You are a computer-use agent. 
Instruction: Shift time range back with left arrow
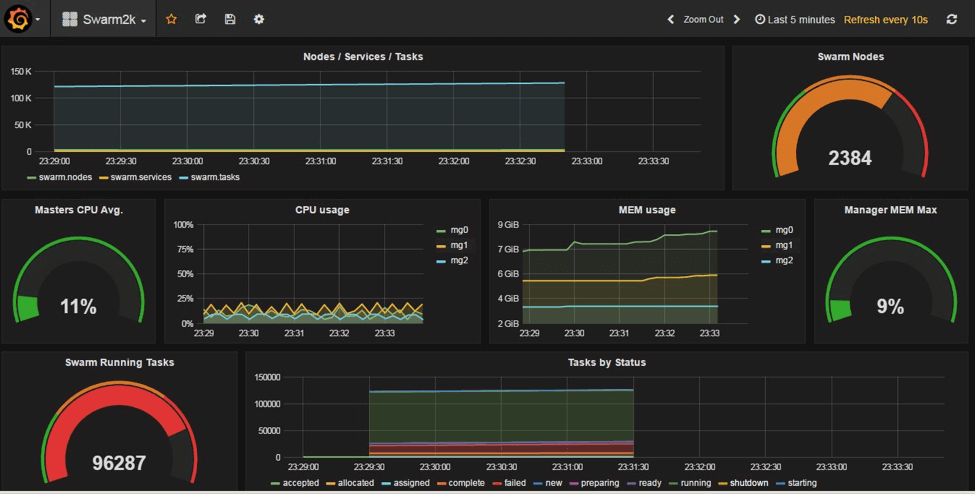click(x=671, y=19)
